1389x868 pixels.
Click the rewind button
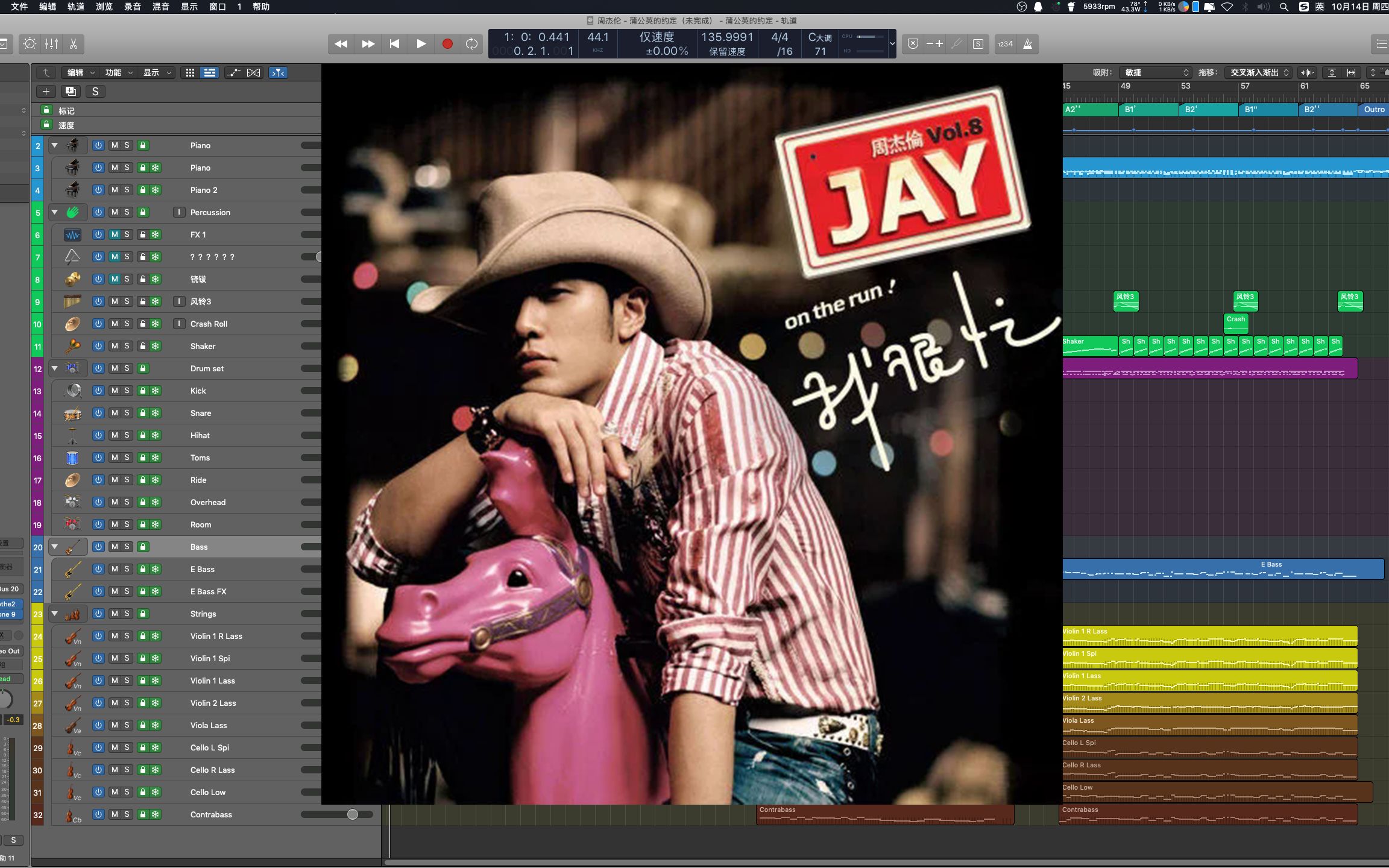341,44
